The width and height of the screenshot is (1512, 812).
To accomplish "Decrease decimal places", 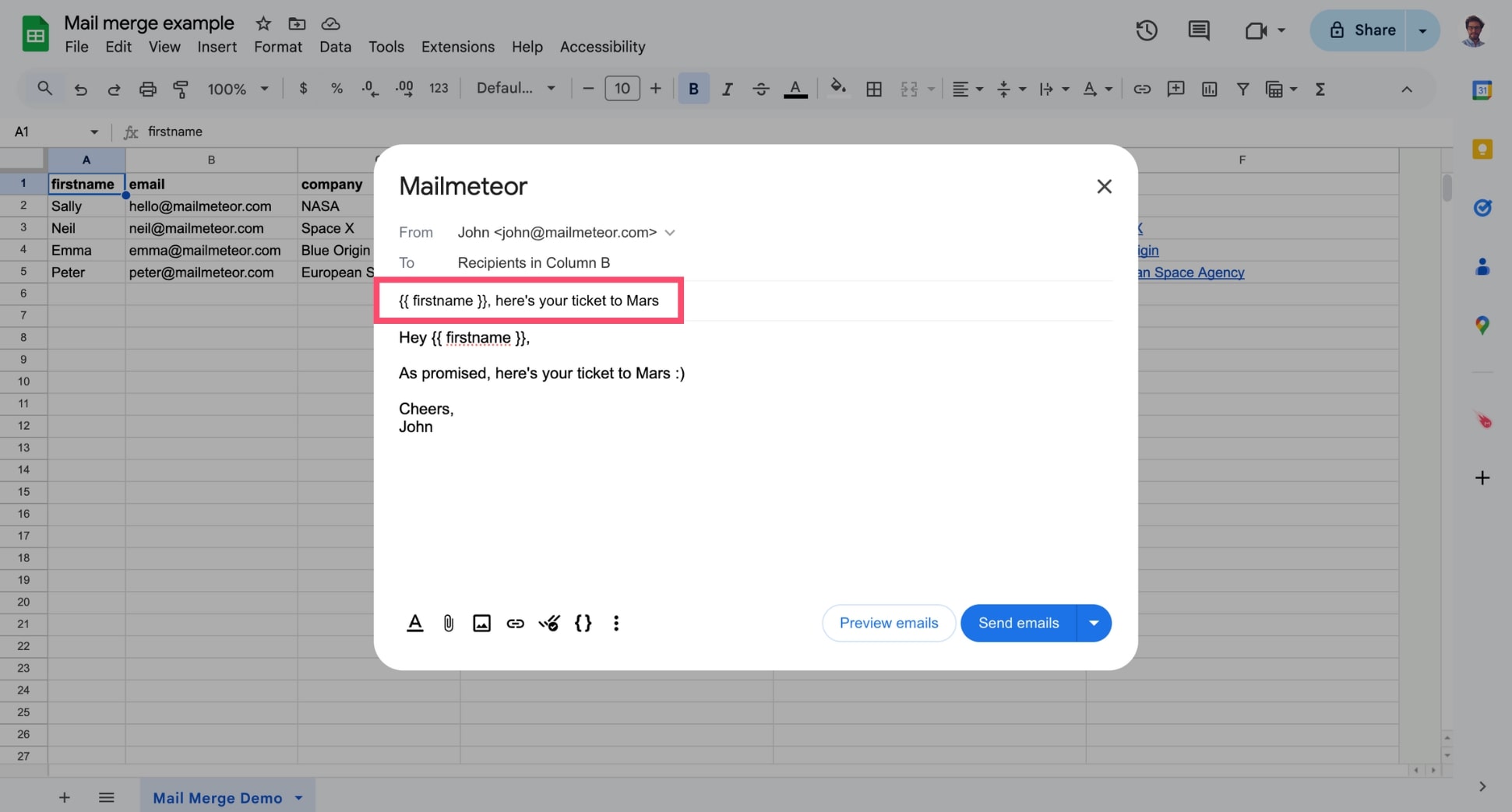I will pyautogui.click(x=370, y=89).
